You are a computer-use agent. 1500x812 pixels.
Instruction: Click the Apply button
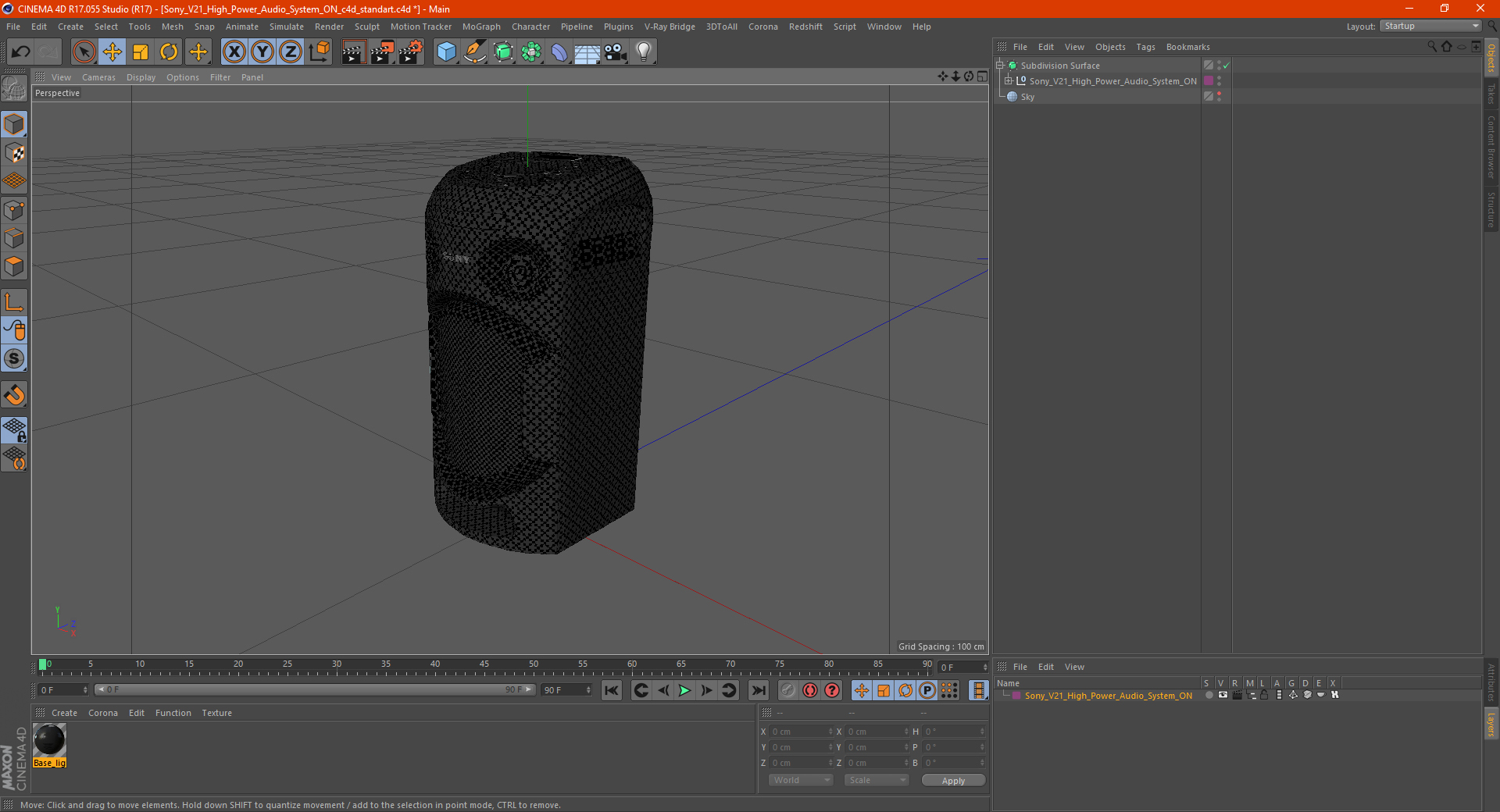[x=953, y=781]
